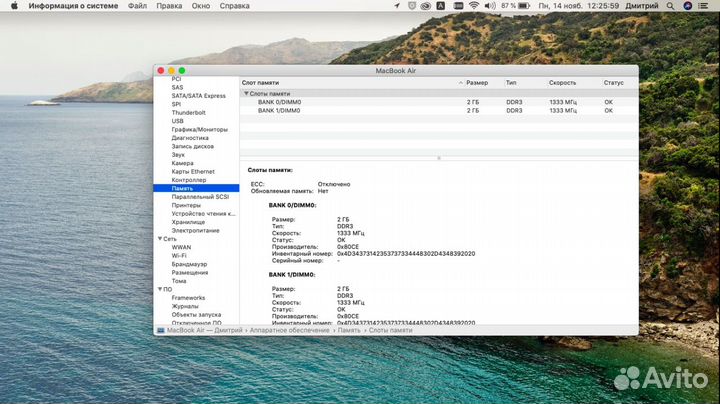Select Принтеры in the sidebar
Viewport: 720px width, 404px height.
186,205
